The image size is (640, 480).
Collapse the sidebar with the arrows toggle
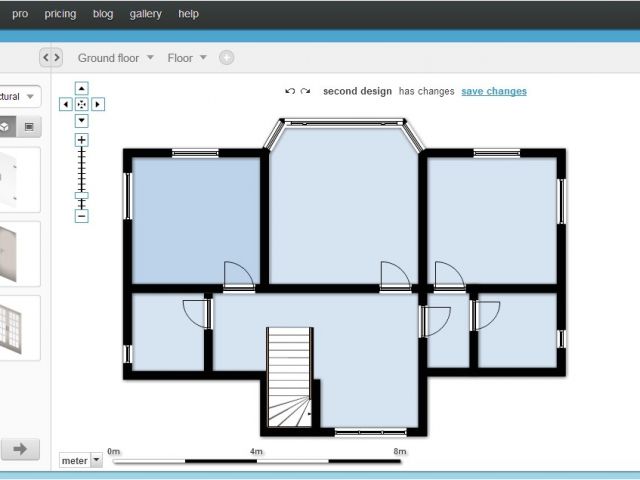tap(51, 58)
